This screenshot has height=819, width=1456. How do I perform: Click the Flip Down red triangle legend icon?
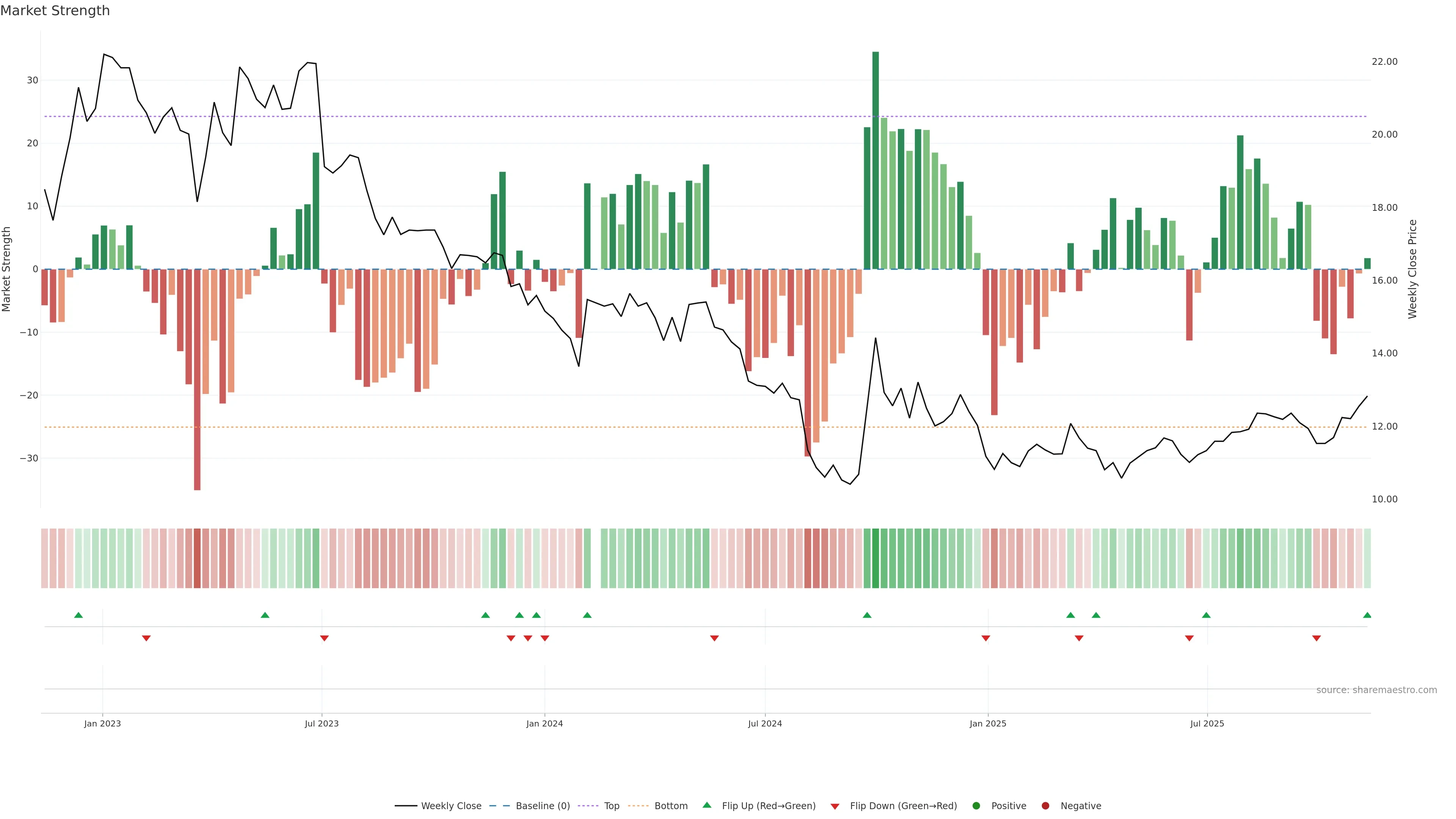click(x=835, y=806)
